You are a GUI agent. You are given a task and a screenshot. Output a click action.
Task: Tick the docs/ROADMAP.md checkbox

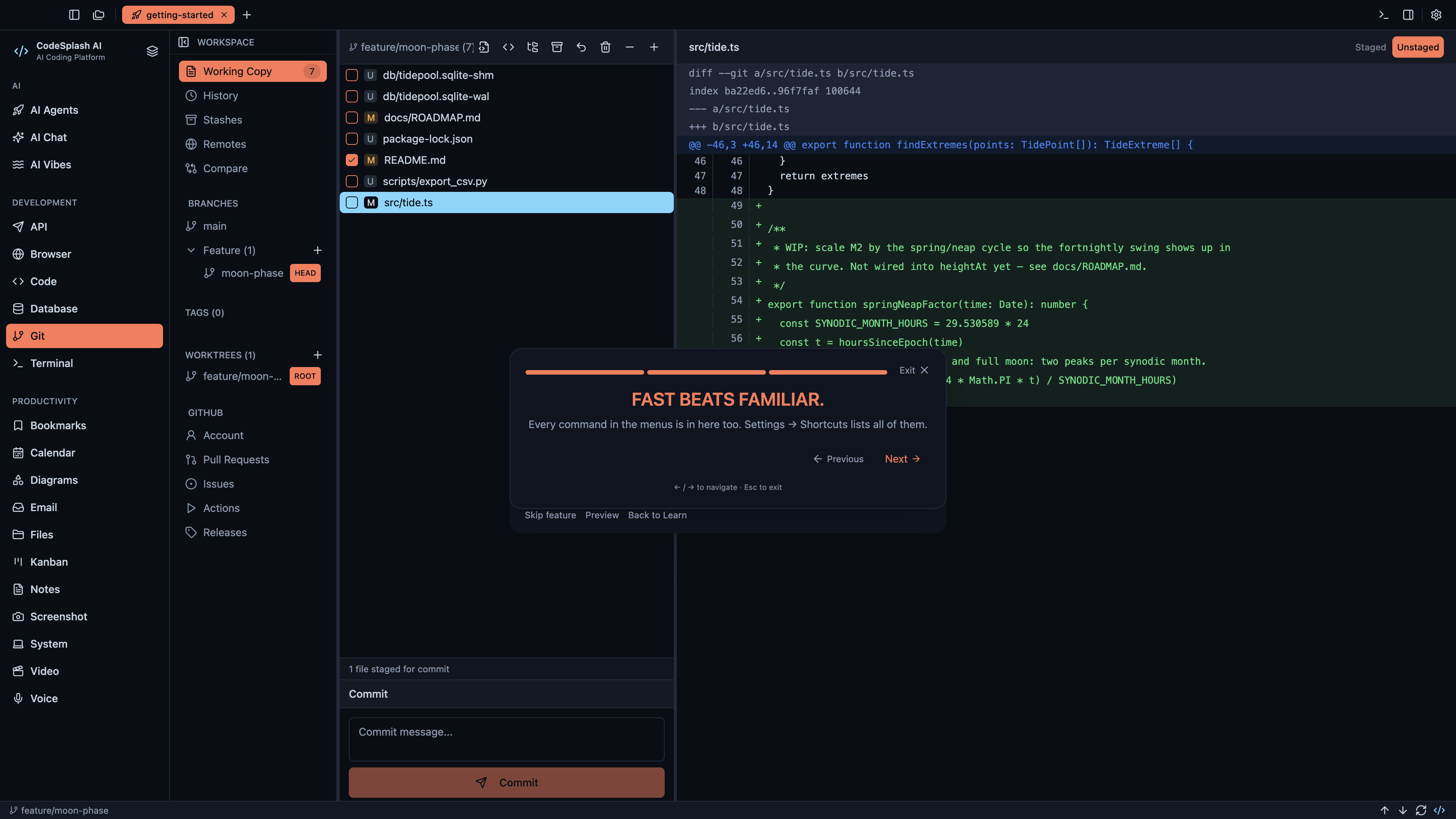click(x=351, y=118)
